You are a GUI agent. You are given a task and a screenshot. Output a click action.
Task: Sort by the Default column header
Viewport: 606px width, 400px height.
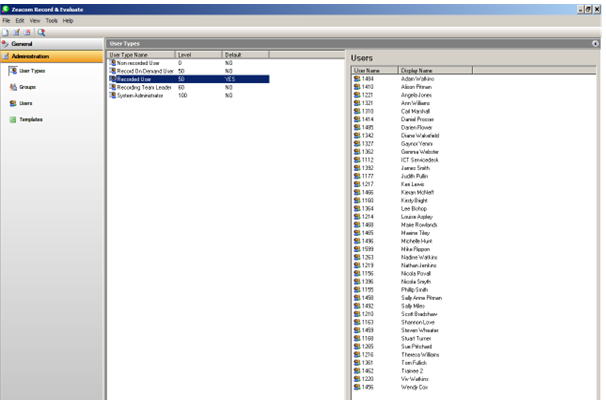245,55
